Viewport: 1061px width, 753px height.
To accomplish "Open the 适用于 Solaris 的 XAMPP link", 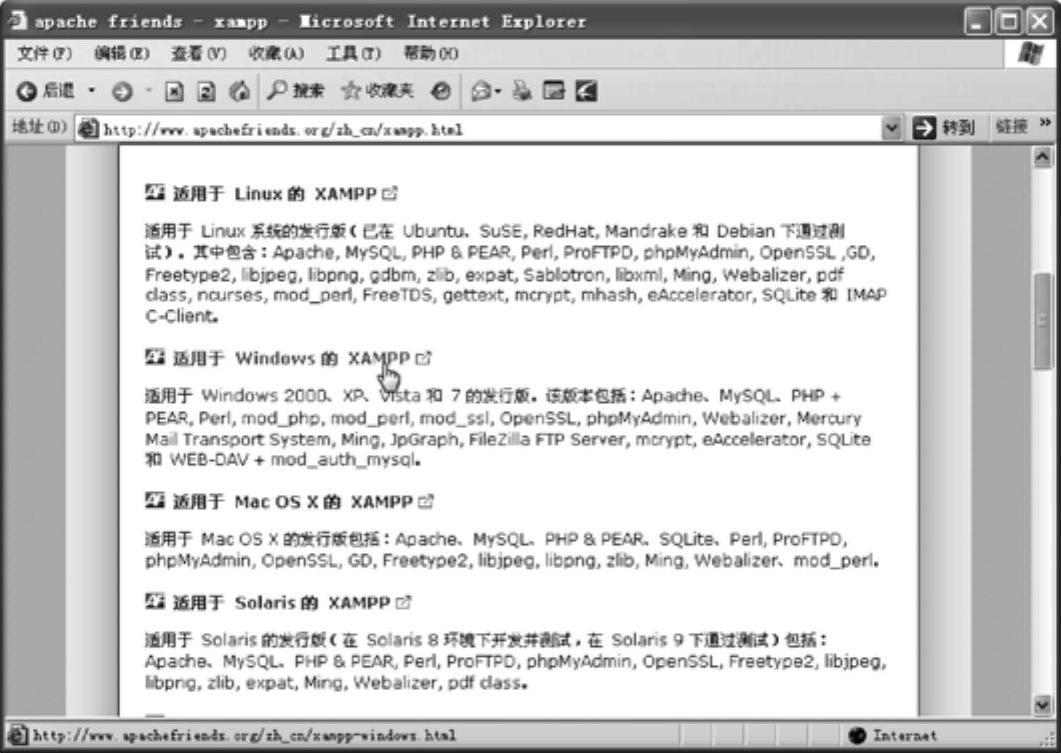I will tap(281, 603).
